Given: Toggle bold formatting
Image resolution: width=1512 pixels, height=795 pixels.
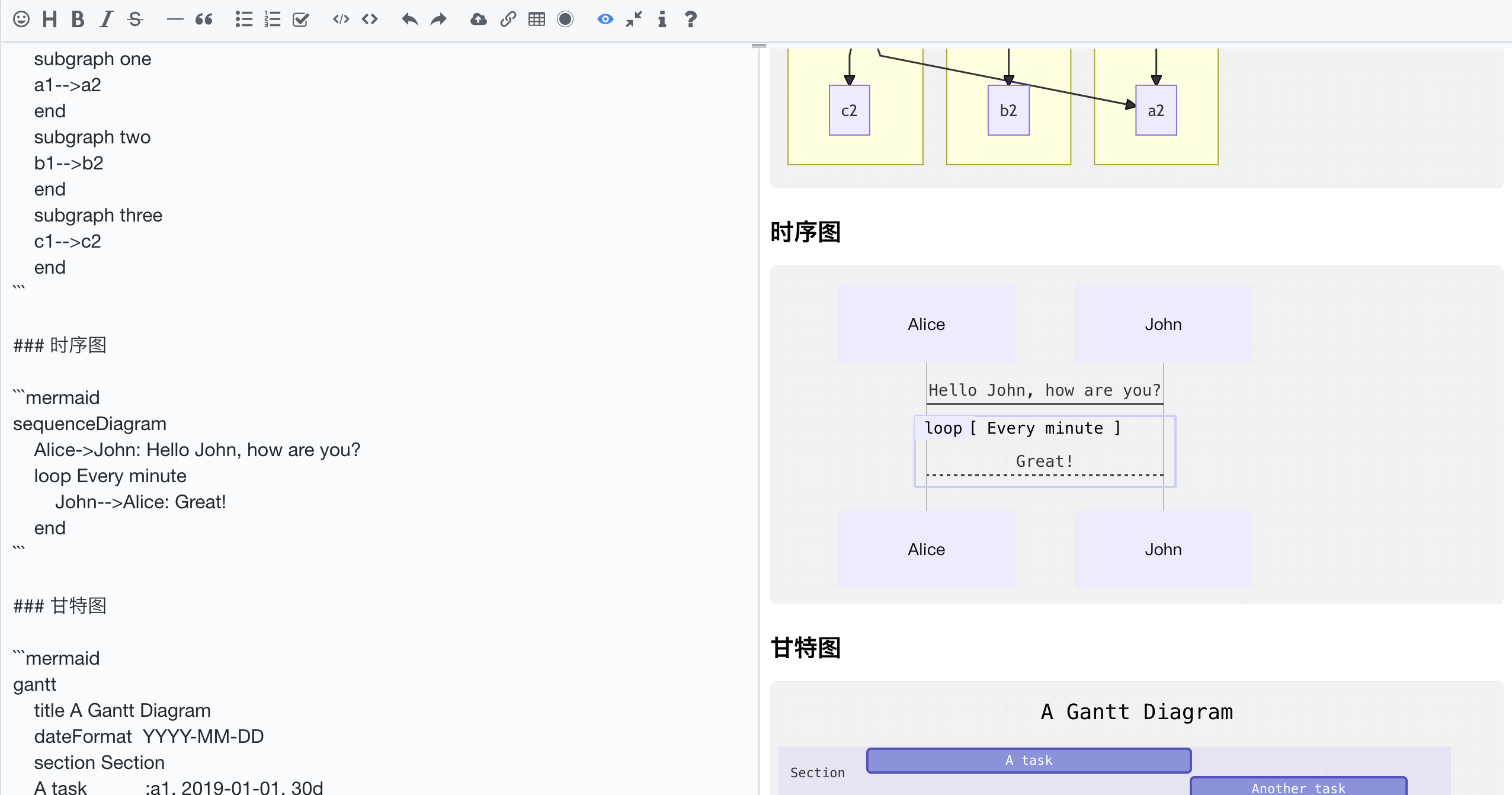Looking at the screenshot, I should (x=78, y=20).
